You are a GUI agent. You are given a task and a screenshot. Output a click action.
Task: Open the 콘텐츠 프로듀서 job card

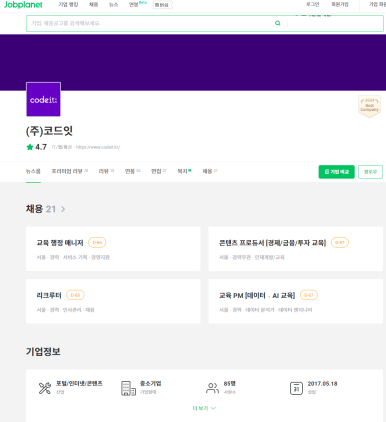tap(296, 249)
